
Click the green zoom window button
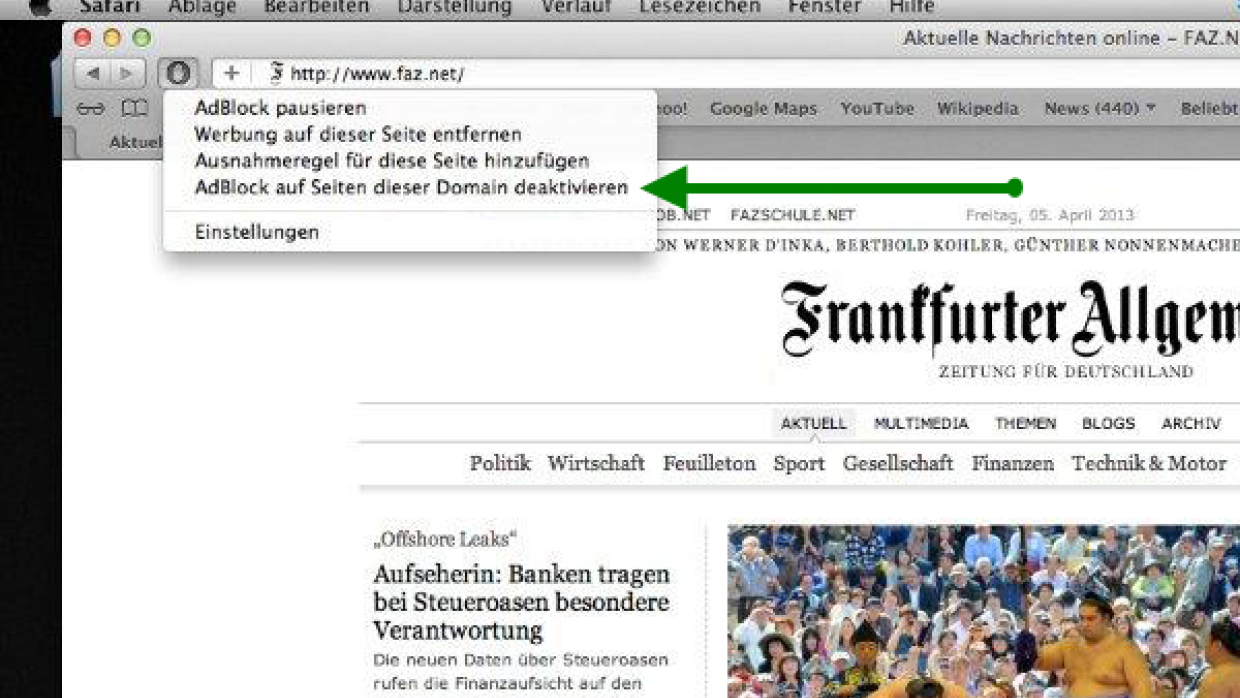click(x=142, y=38)
